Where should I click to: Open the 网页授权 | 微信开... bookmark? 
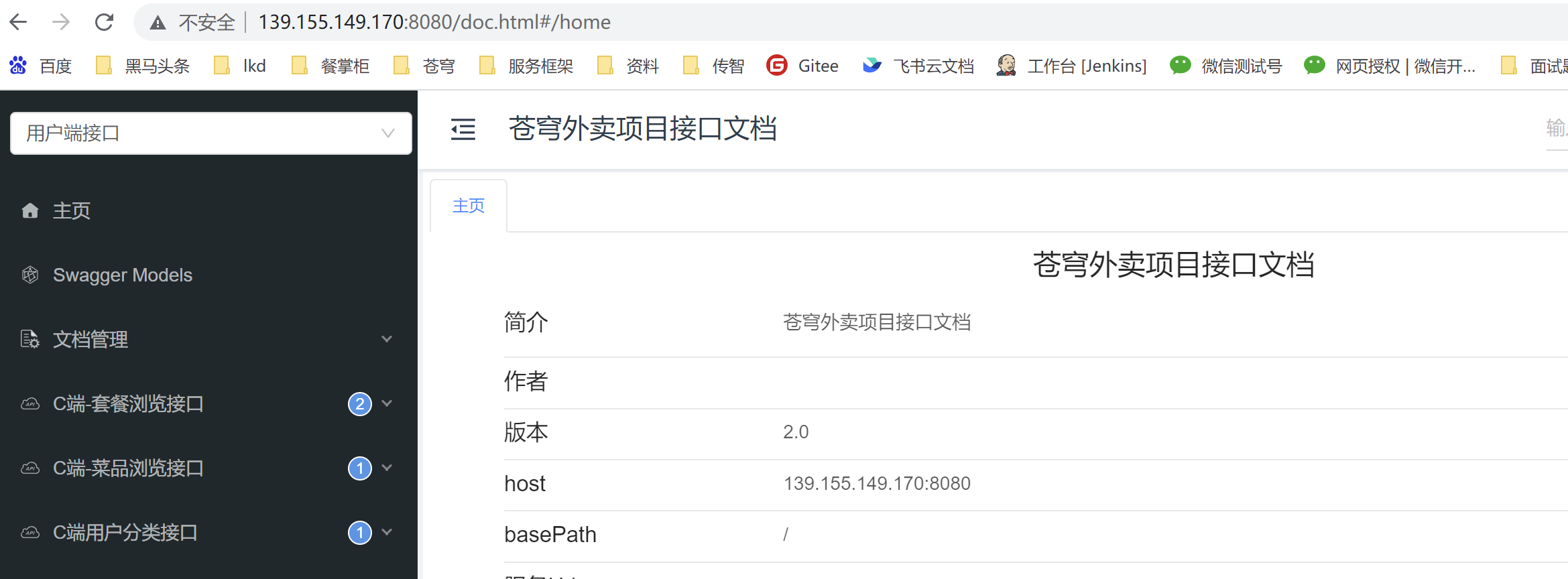coord(1390,66)
